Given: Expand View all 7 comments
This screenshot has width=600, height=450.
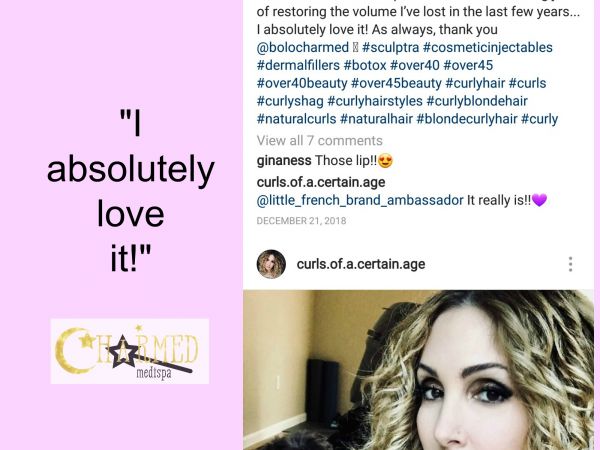Looking at the screenshot, I should point(320,140).
